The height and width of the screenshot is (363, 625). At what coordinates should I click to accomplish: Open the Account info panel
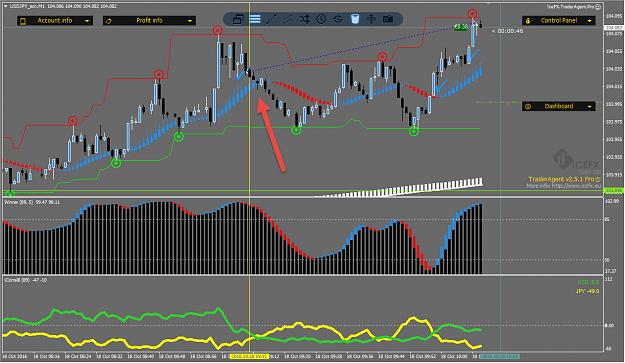coord(55,21)
